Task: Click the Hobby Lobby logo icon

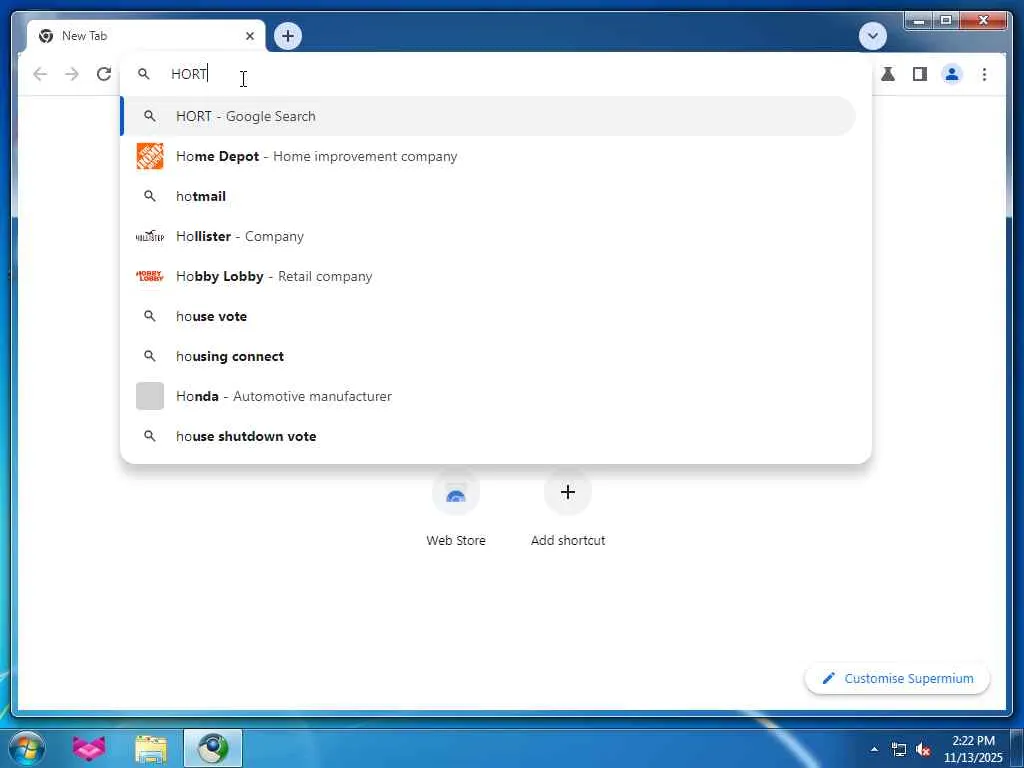Action: pyautogui.click(x=150, y=276)
